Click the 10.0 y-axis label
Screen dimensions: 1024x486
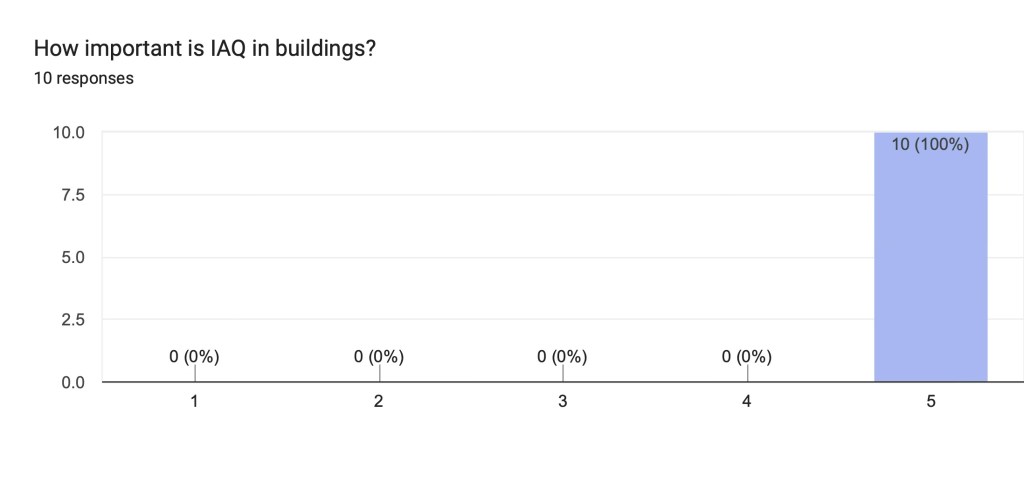[x=69, y=133]
